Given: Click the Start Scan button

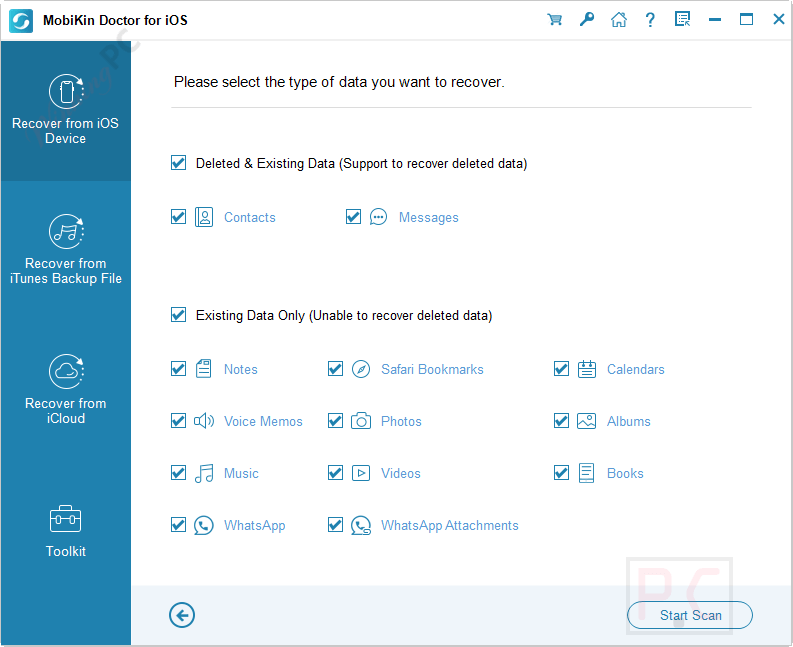Looking at the screenshot, I should tap(690, 615).
